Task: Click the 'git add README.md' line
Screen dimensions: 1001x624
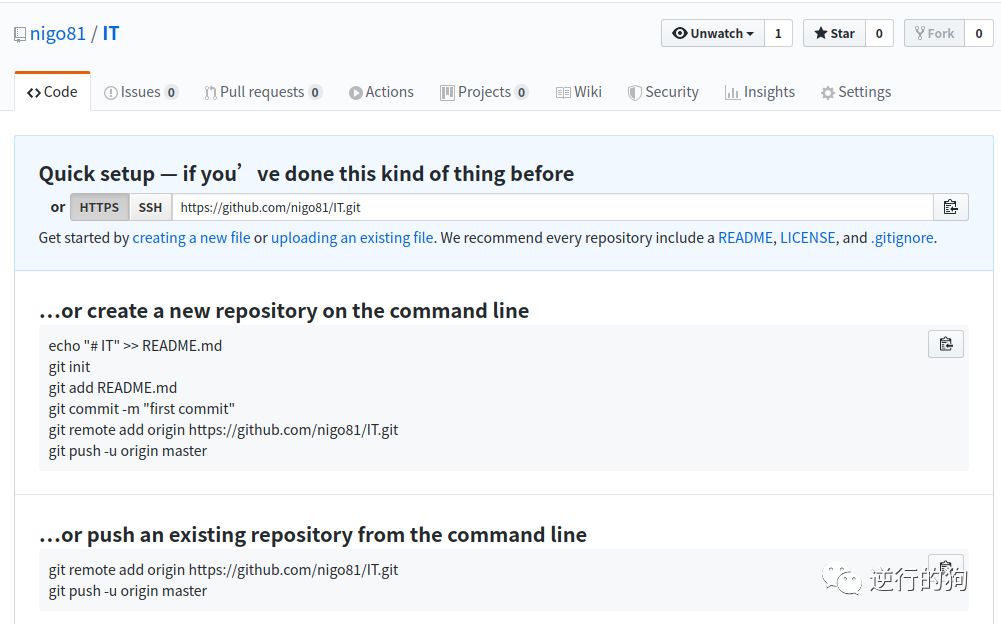Action: coord(113,388)
